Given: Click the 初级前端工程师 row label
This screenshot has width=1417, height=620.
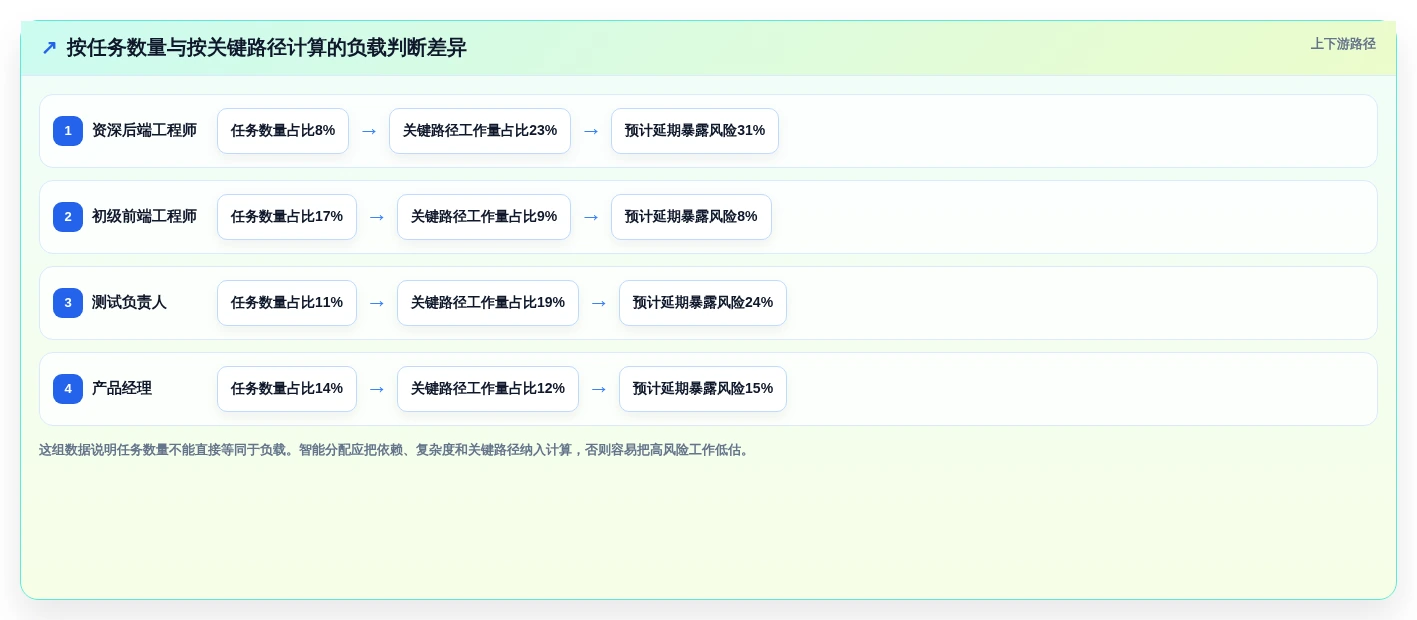Looking at the screenshot, I should (144, 217).
